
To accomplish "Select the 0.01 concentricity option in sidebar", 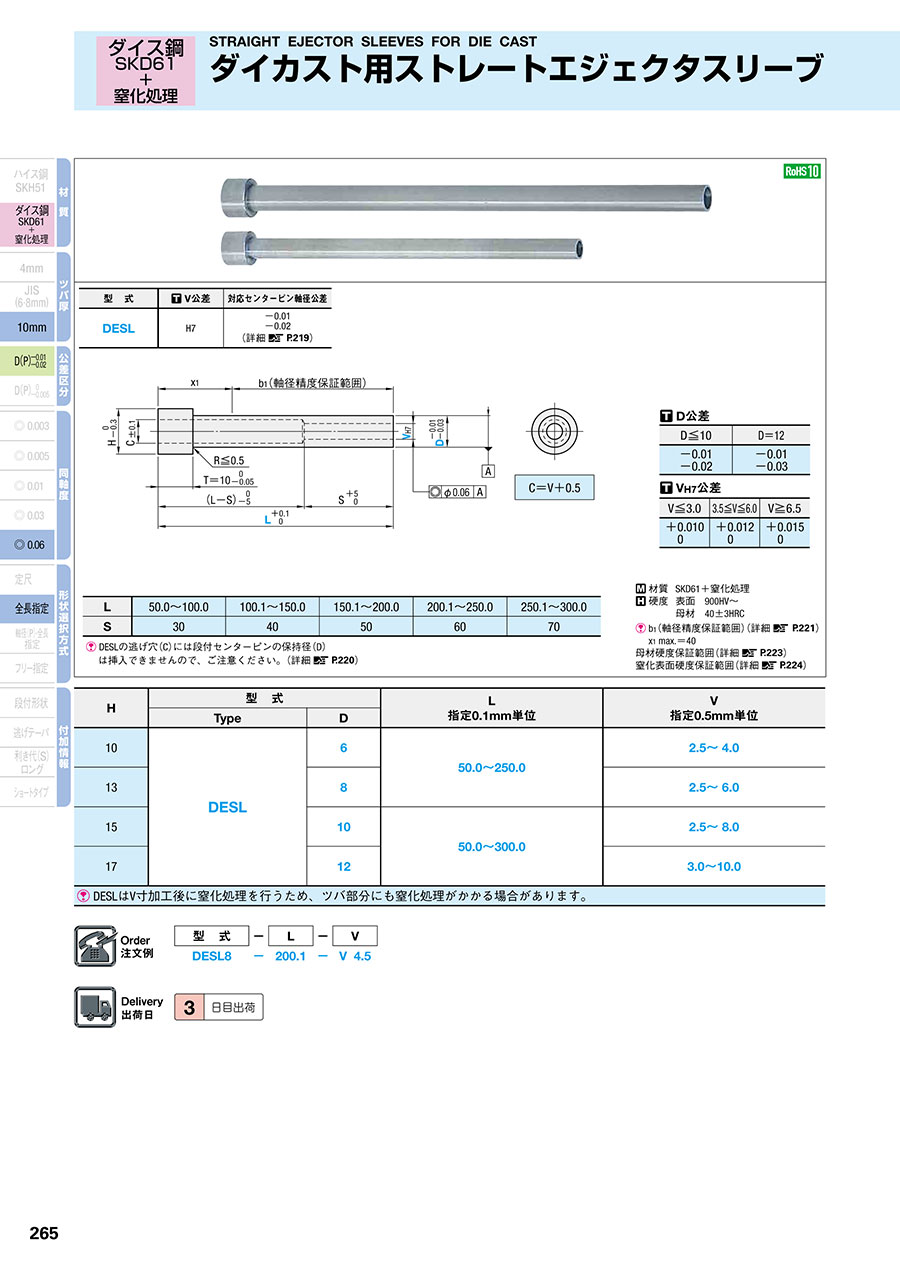I will coord(28,486).
